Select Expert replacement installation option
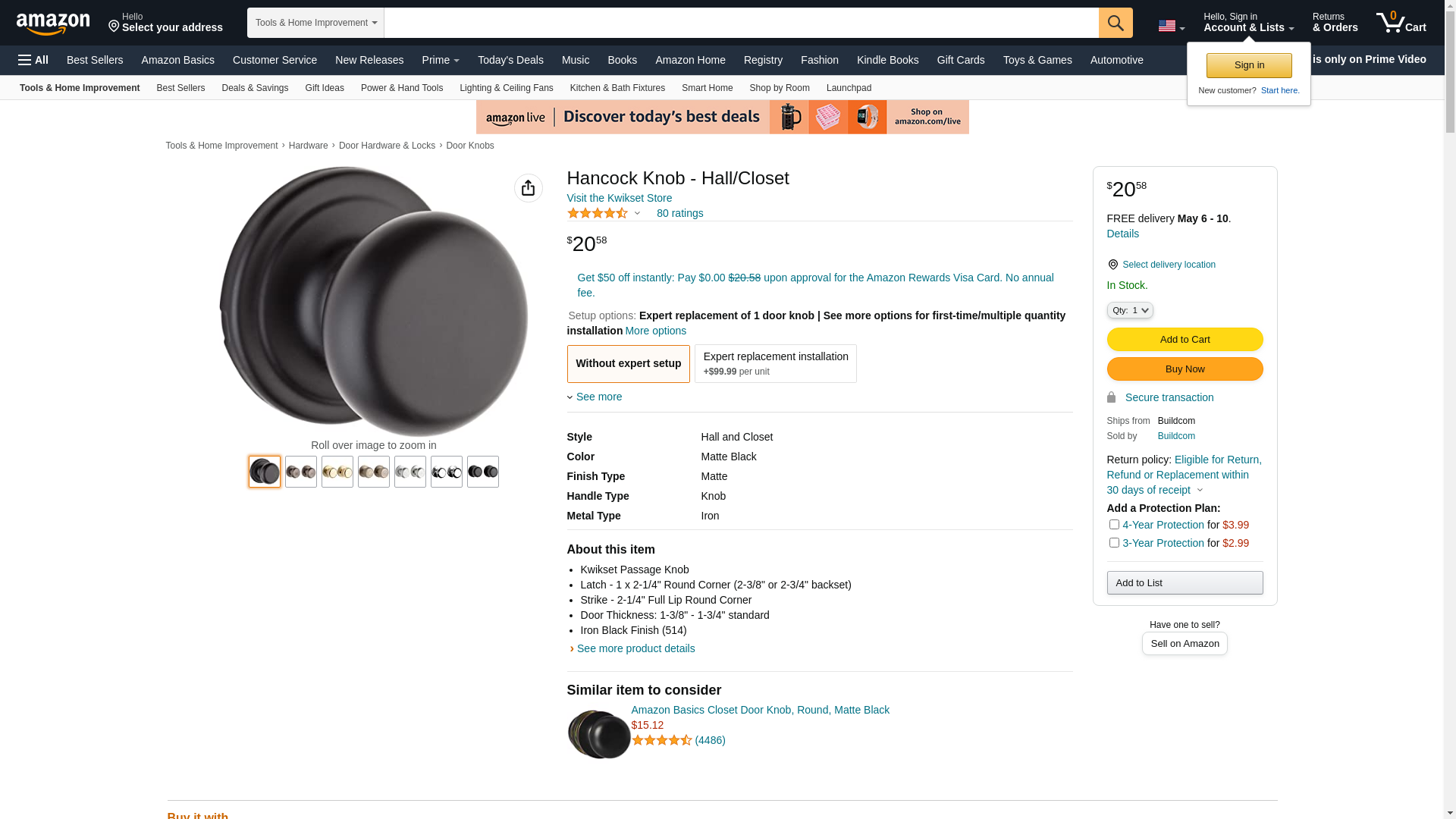The height and width of the screenshot is (819, 1456). coord(776,363)
